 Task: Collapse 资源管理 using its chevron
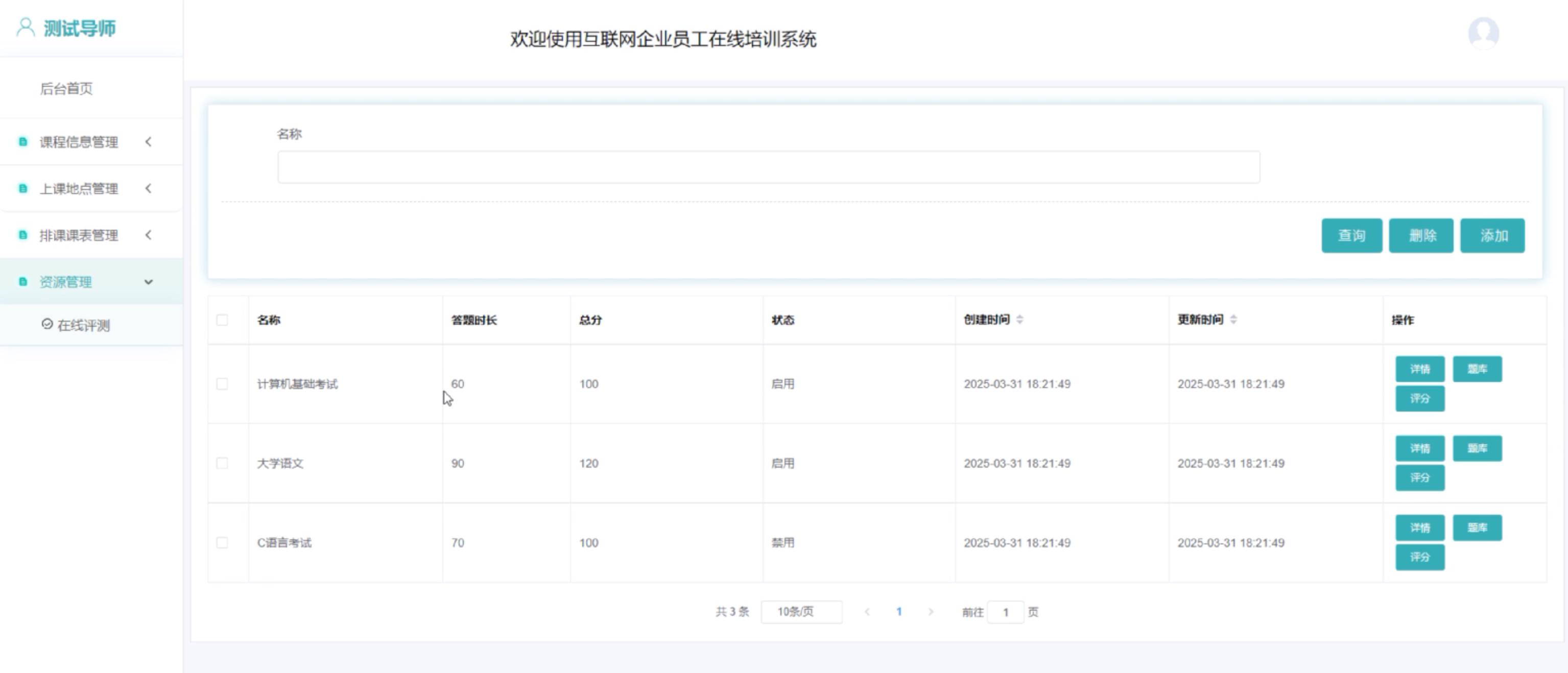149,282
